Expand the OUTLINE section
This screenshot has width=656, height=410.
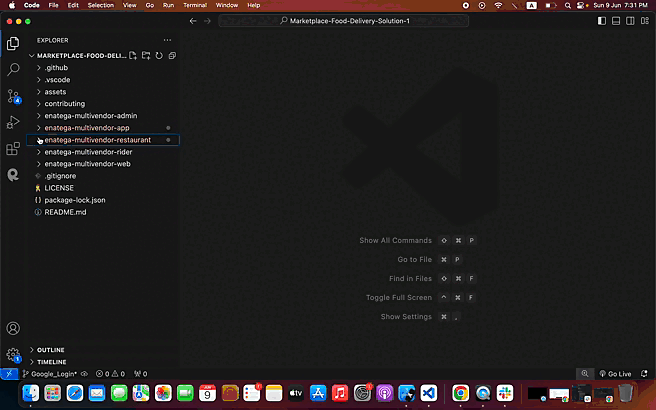point(50,350)
